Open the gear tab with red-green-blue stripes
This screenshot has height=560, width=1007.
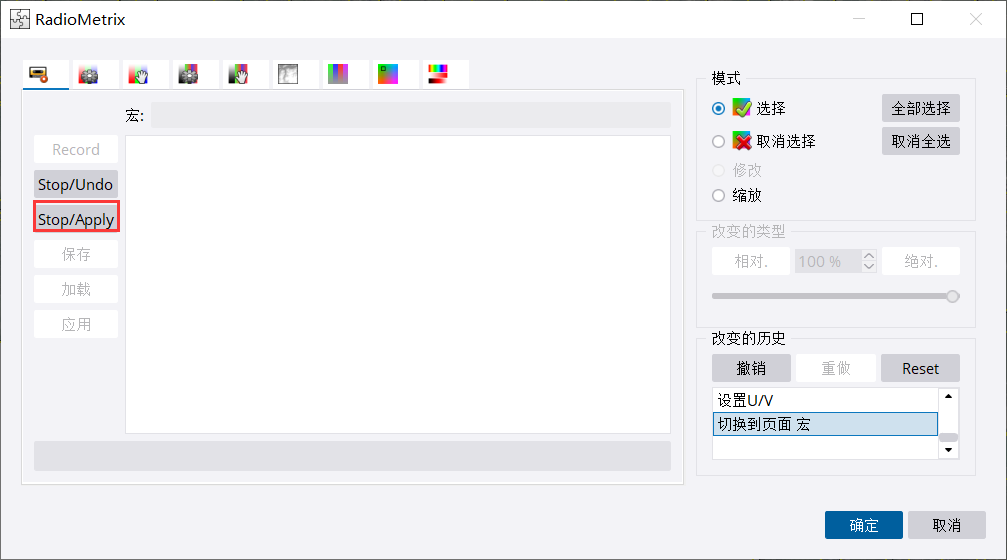coord(89,75)
